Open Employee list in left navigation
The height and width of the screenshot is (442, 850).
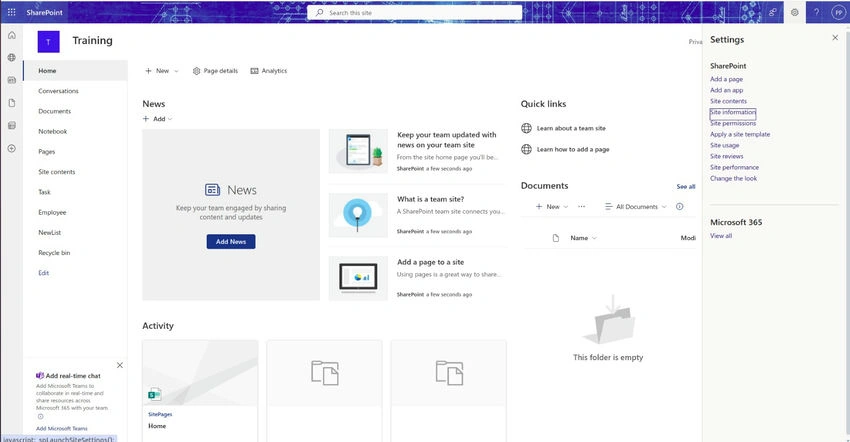[52, 212]
